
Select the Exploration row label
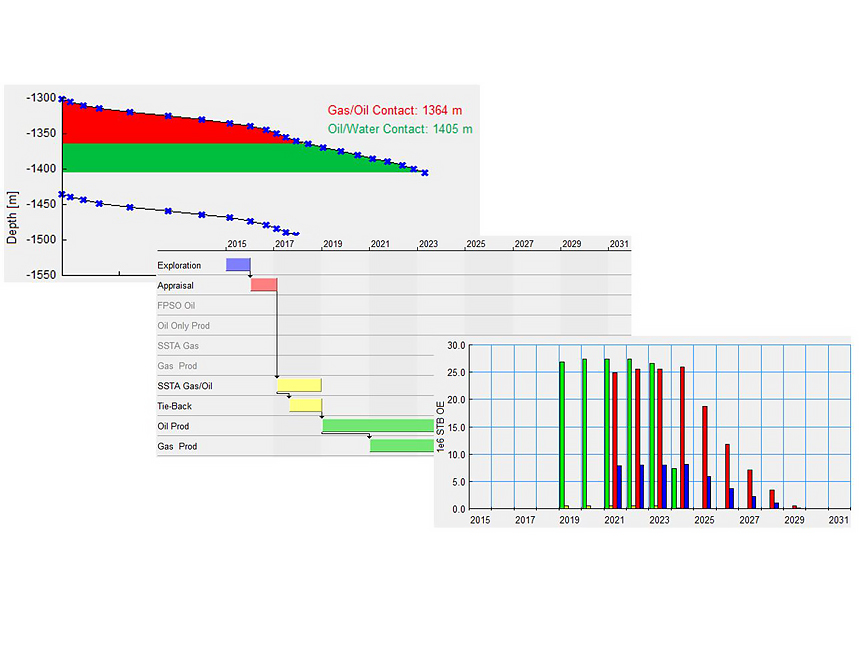coord(178,265)
